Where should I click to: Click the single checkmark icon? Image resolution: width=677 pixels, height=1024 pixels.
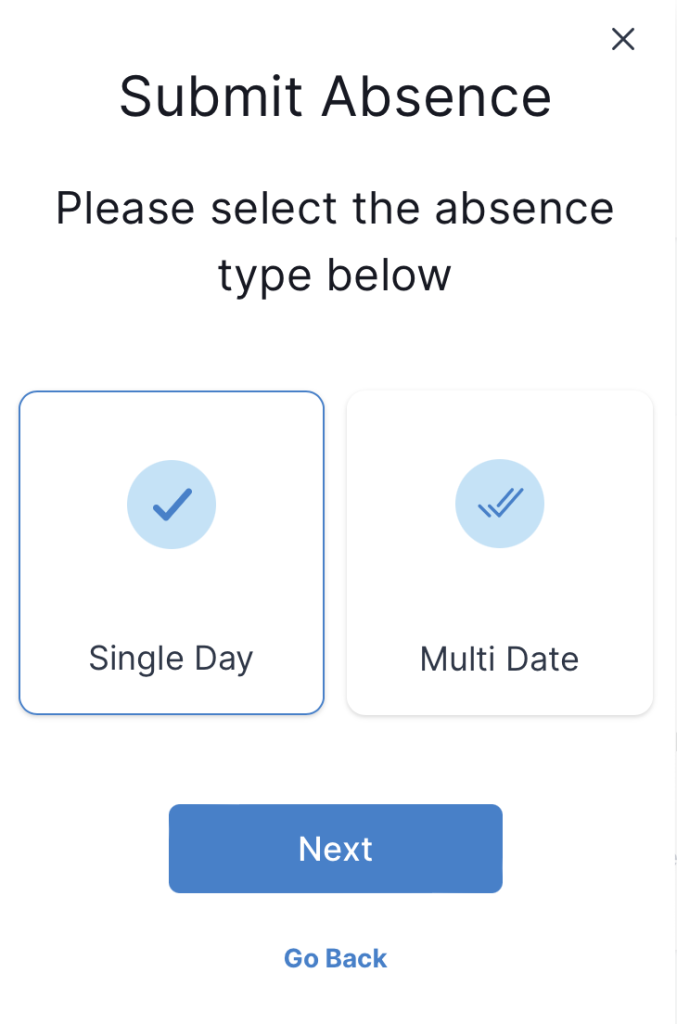(171, 505)
